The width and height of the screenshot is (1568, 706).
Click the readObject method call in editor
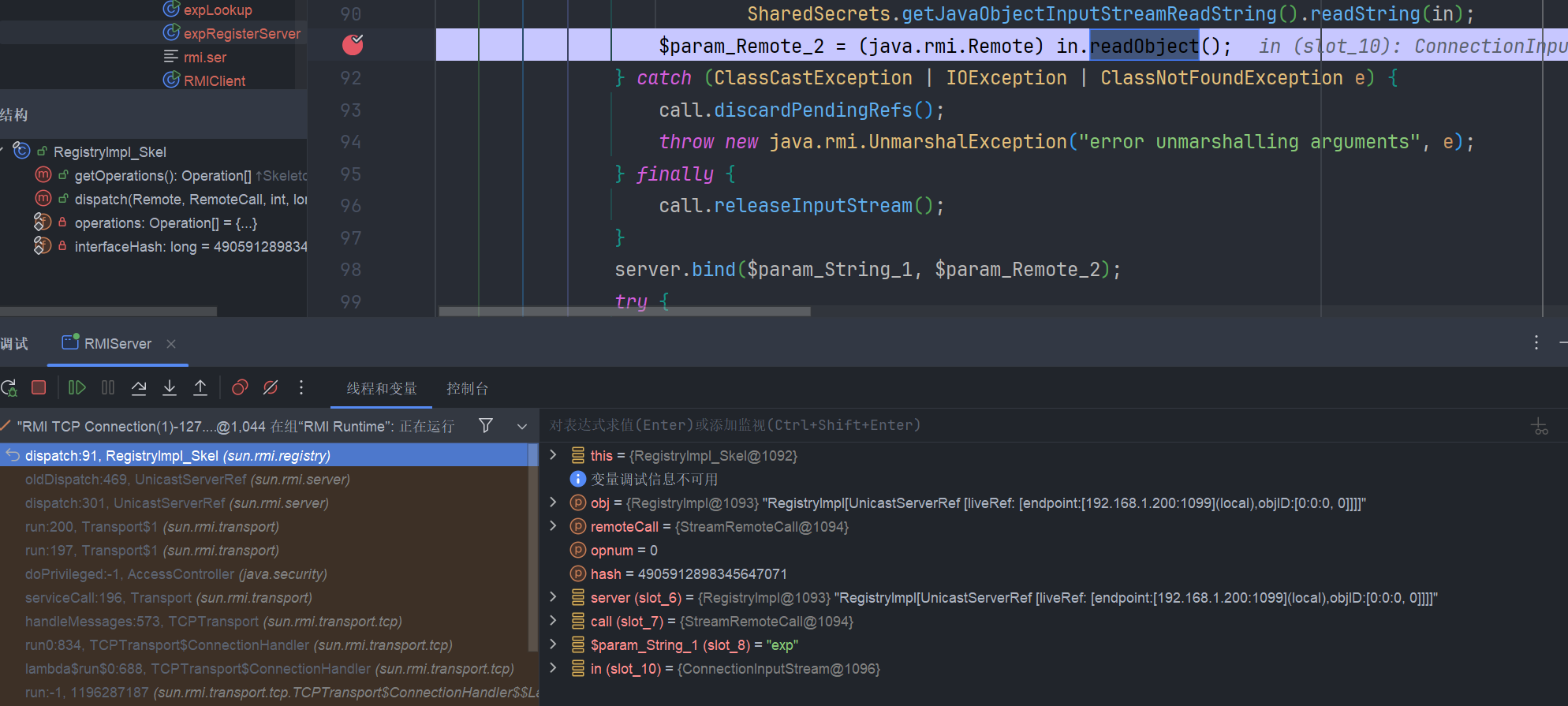point(1144,46)
